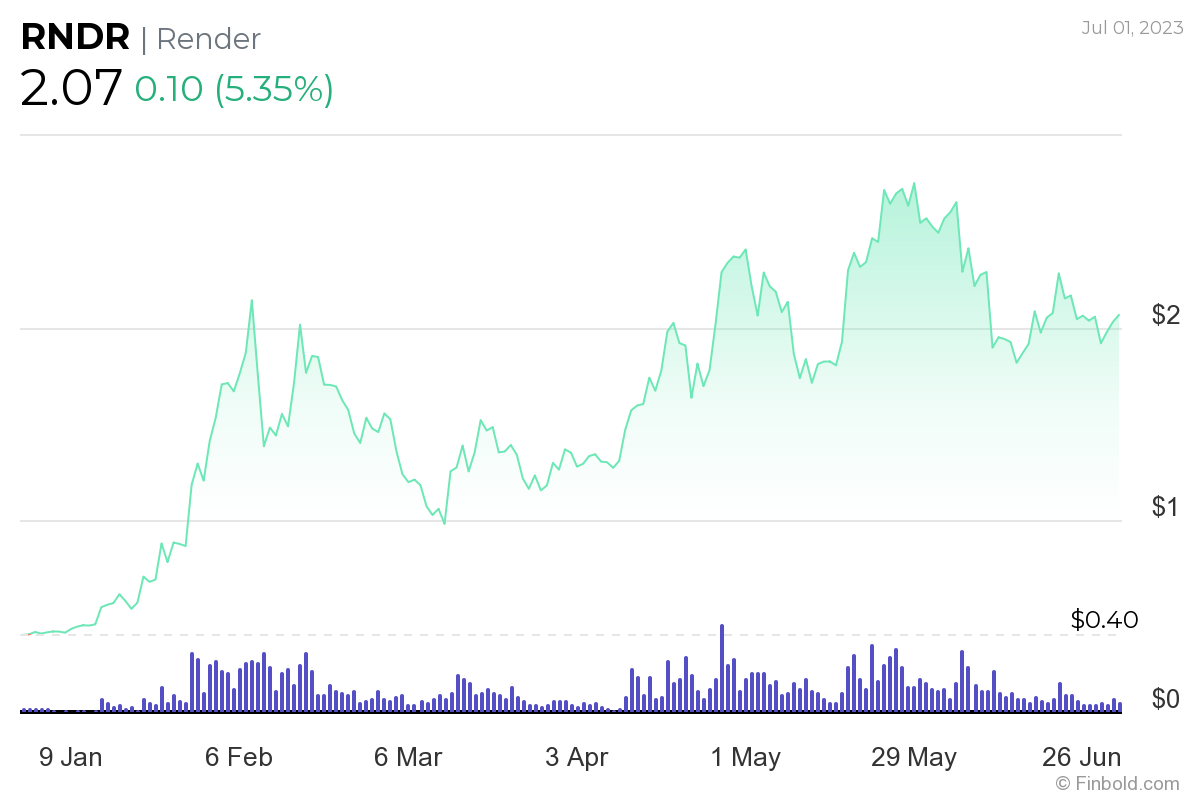The image size is (1200, 800).
Task: Click the 6 Feb date label
Action: [238, 757]
